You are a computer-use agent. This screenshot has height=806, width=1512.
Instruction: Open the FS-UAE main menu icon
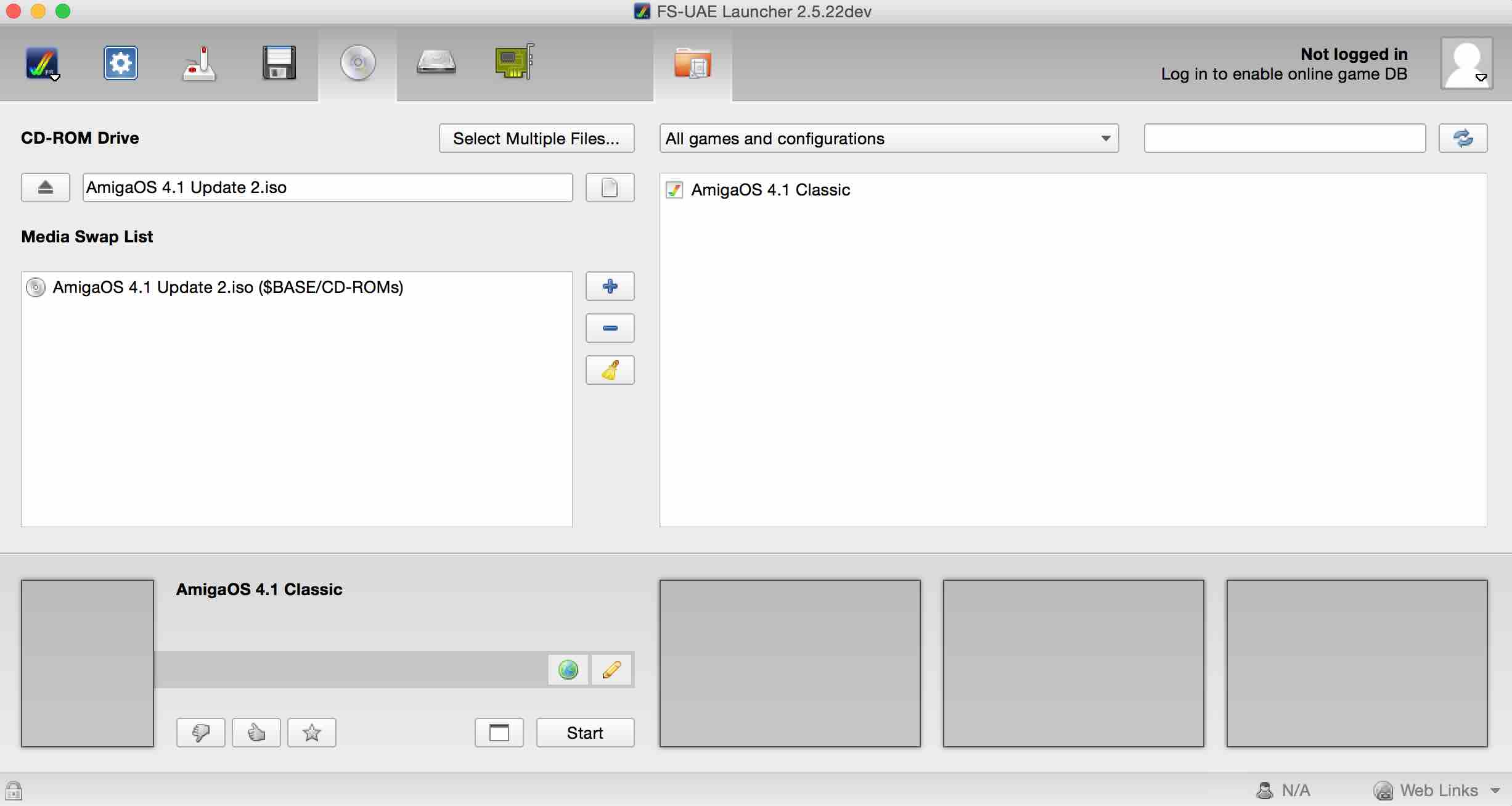coord(42,64)
